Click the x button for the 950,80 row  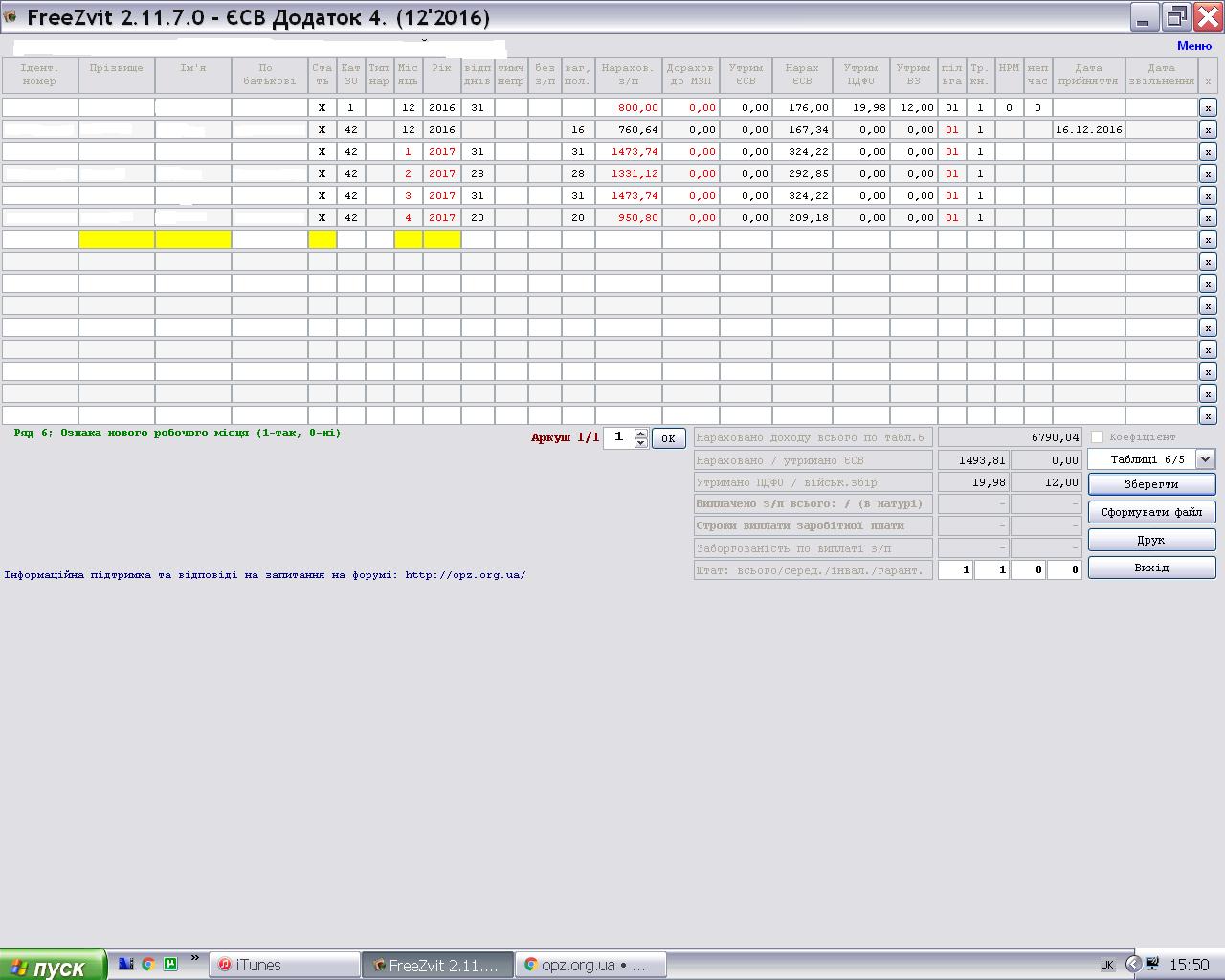point(1208,218)
